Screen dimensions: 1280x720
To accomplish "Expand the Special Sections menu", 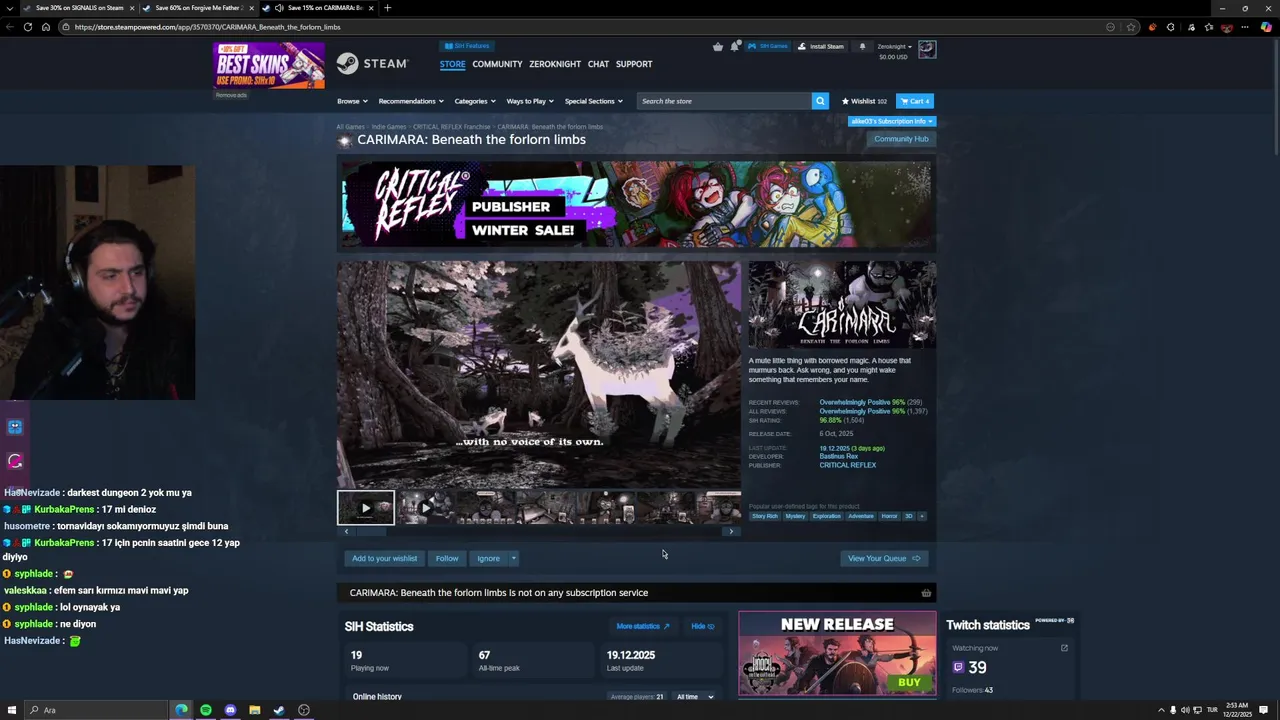I will click(x=593, y=101).
